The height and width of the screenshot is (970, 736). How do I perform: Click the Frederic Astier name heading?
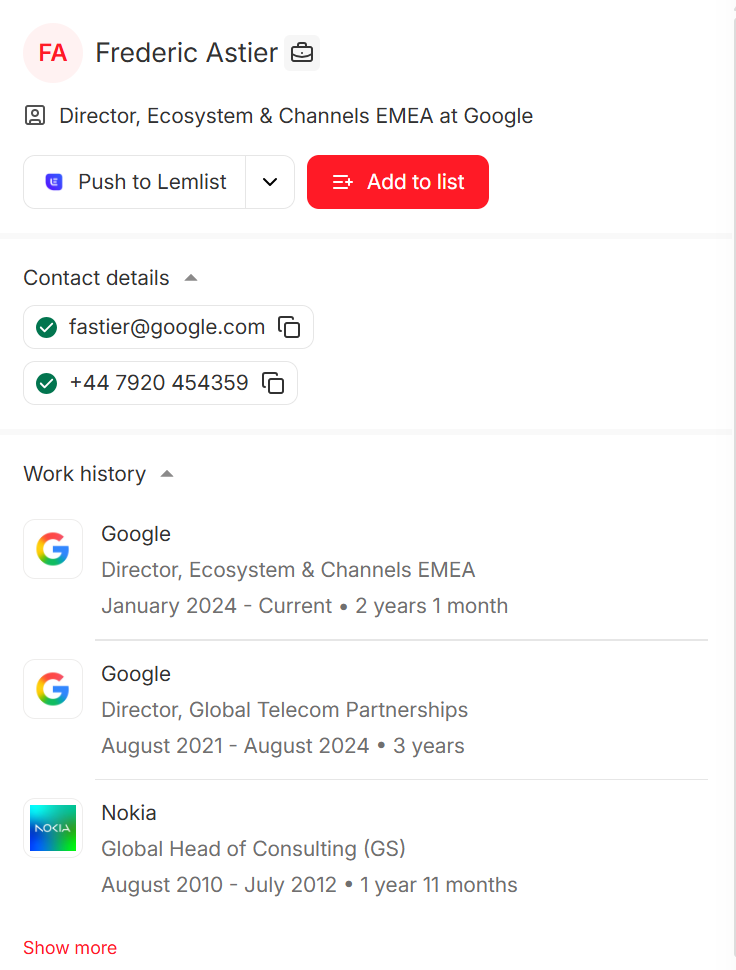pyautogui.click(x=187, y=53)
